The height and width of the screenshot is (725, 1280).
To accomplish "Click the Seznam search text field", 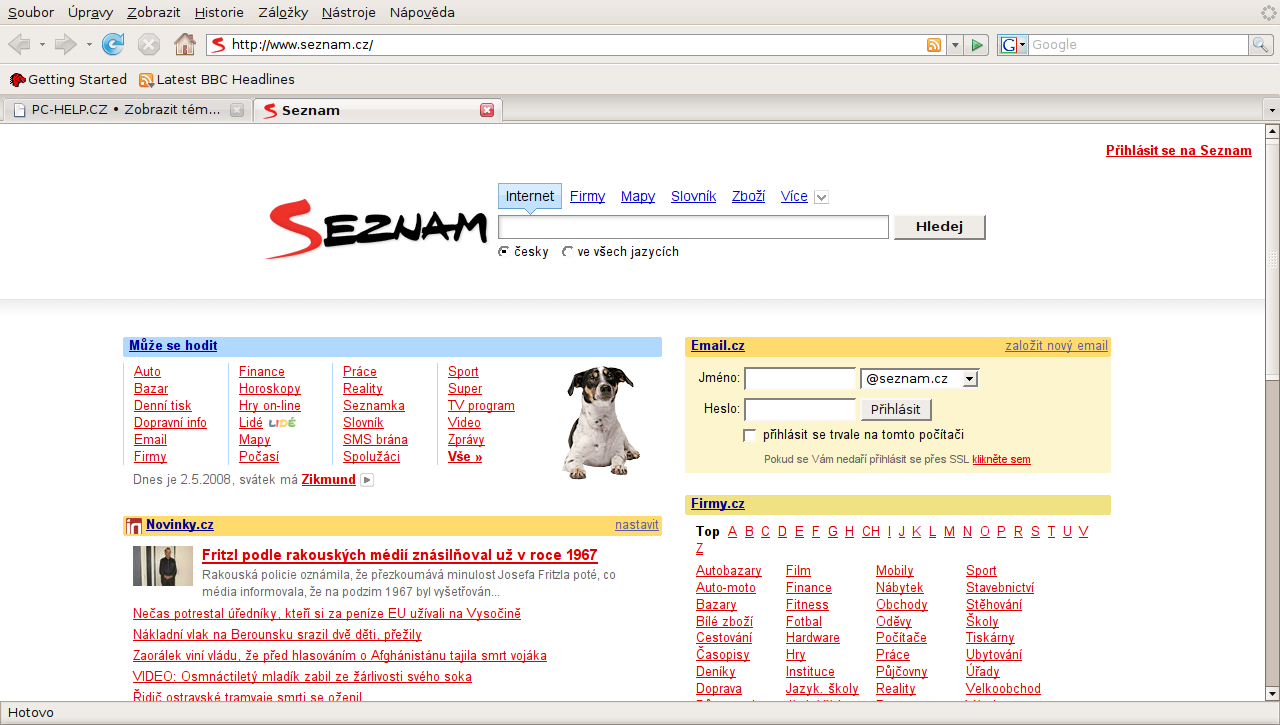I will click(693, 228).
